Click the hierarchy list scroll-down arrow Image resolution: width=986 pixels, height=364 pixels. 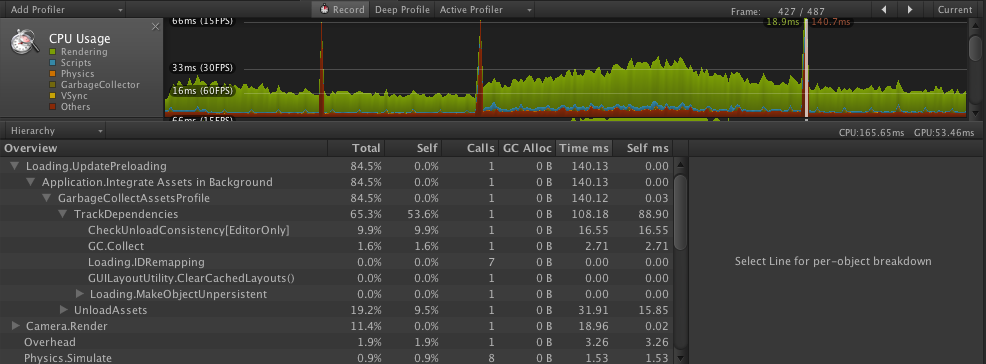coord(679,358)
